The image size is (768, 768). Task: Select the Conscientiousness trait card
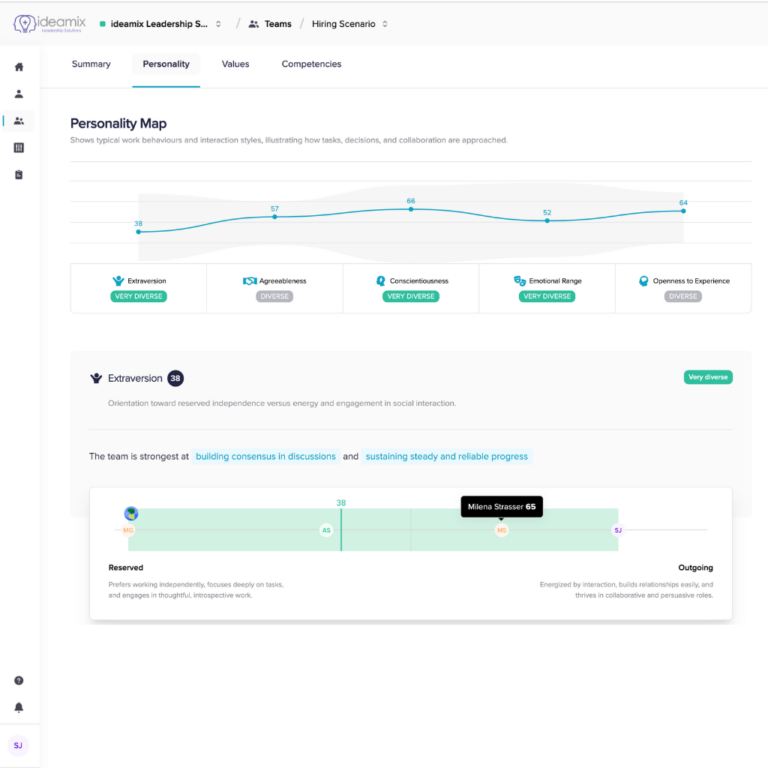pos(410,288)
